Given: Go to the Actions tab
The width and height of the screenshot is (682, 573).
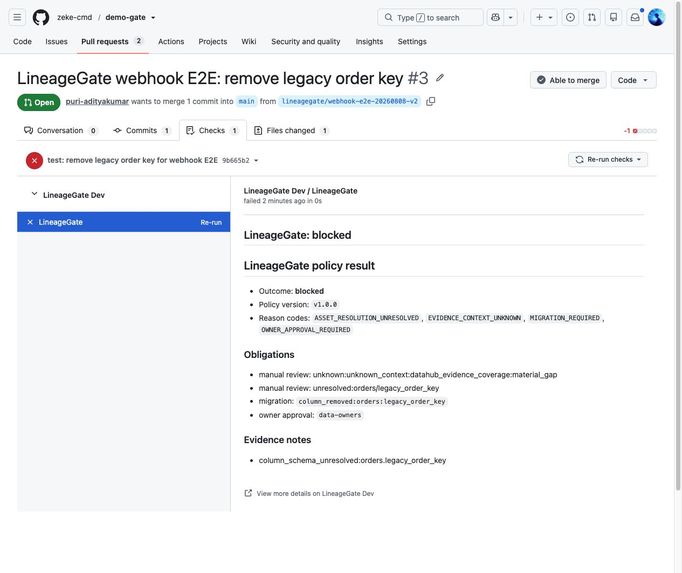Looking at the screenshot, I should point(171,41).
